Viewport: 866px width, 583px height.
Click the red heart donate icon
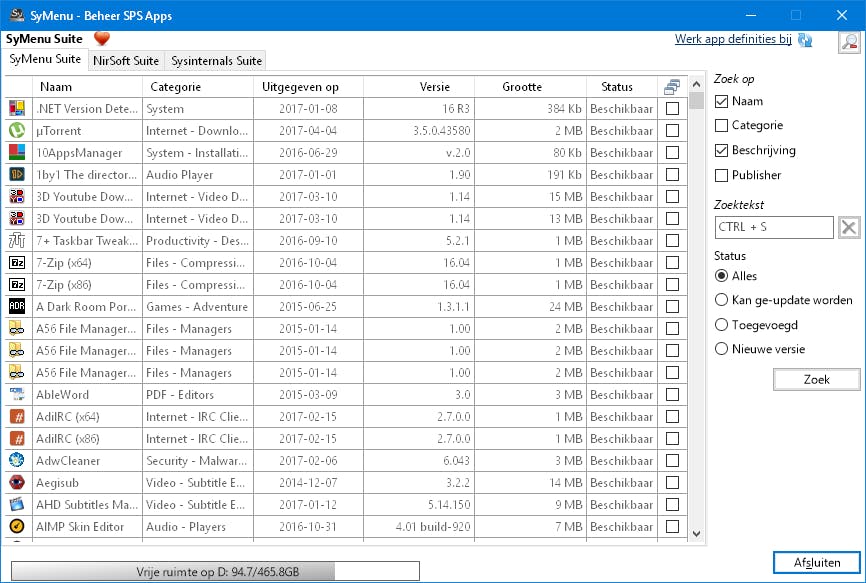[102, 39]
